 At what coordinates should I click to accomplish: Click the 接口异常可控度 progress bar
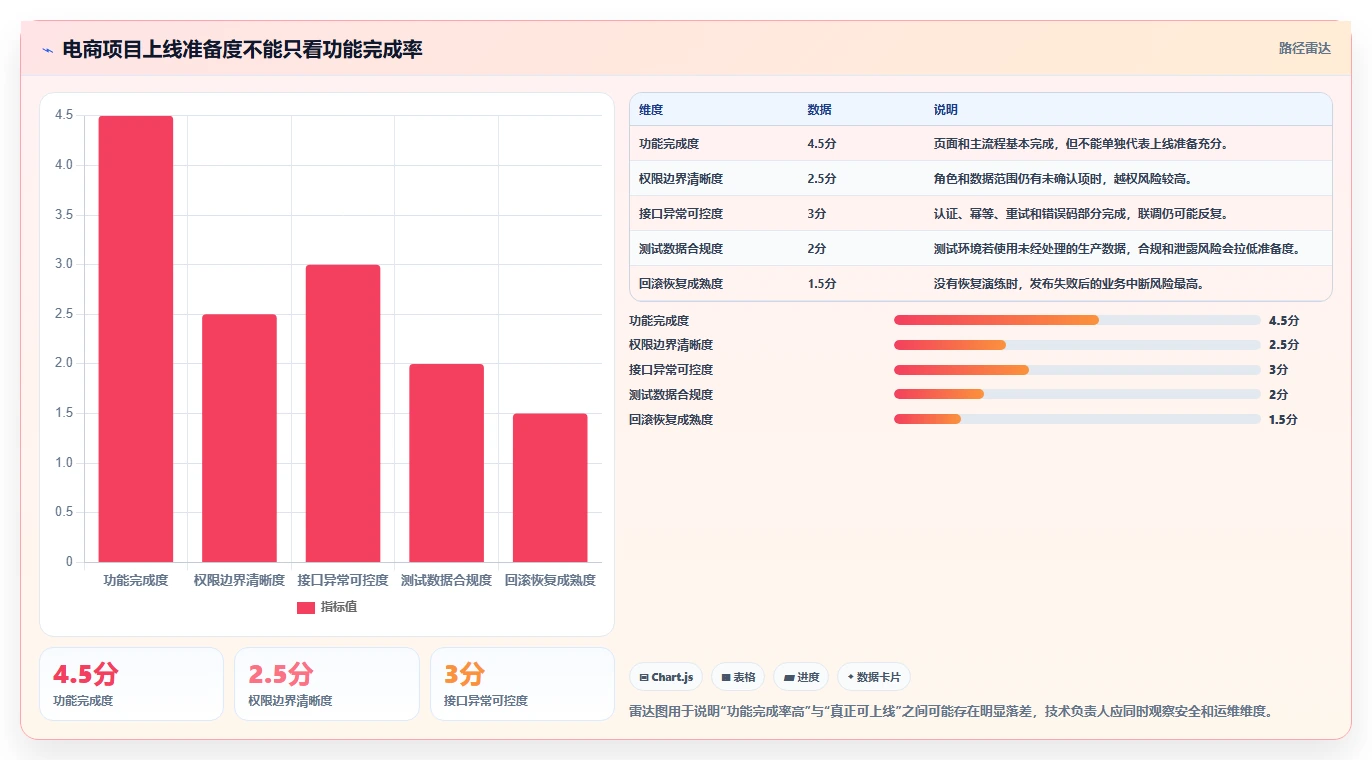coord(1077,370)
